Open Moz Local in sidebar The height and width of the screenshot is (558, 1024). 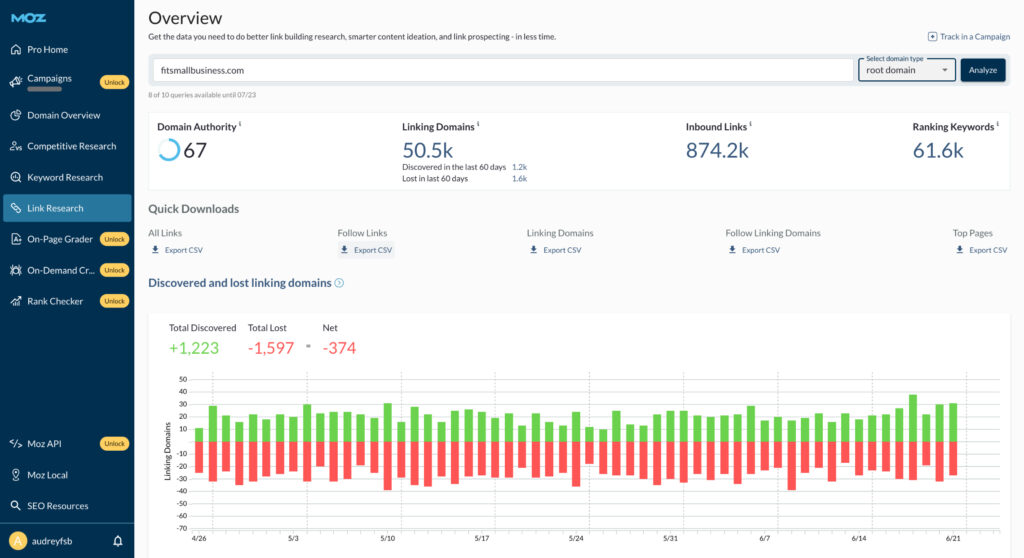pos(47,475)
